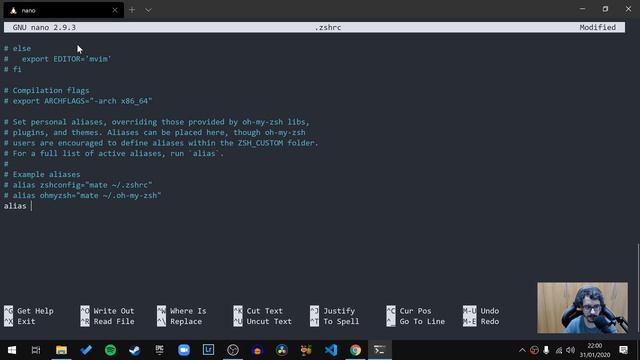Screen dimensions: 640x360
Task: Show hidden system tray icons
Action: tap(522, 350)
